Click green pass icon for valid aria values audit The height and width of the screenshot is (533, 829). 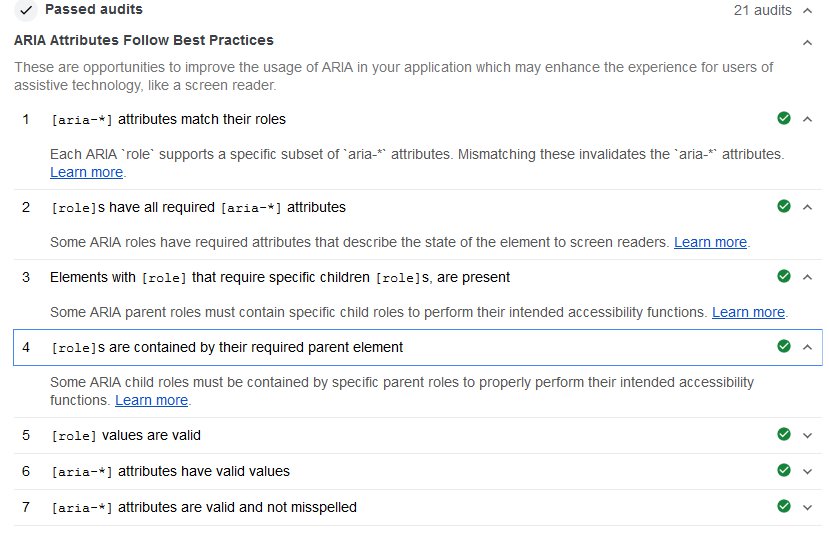tap(784, 471)
